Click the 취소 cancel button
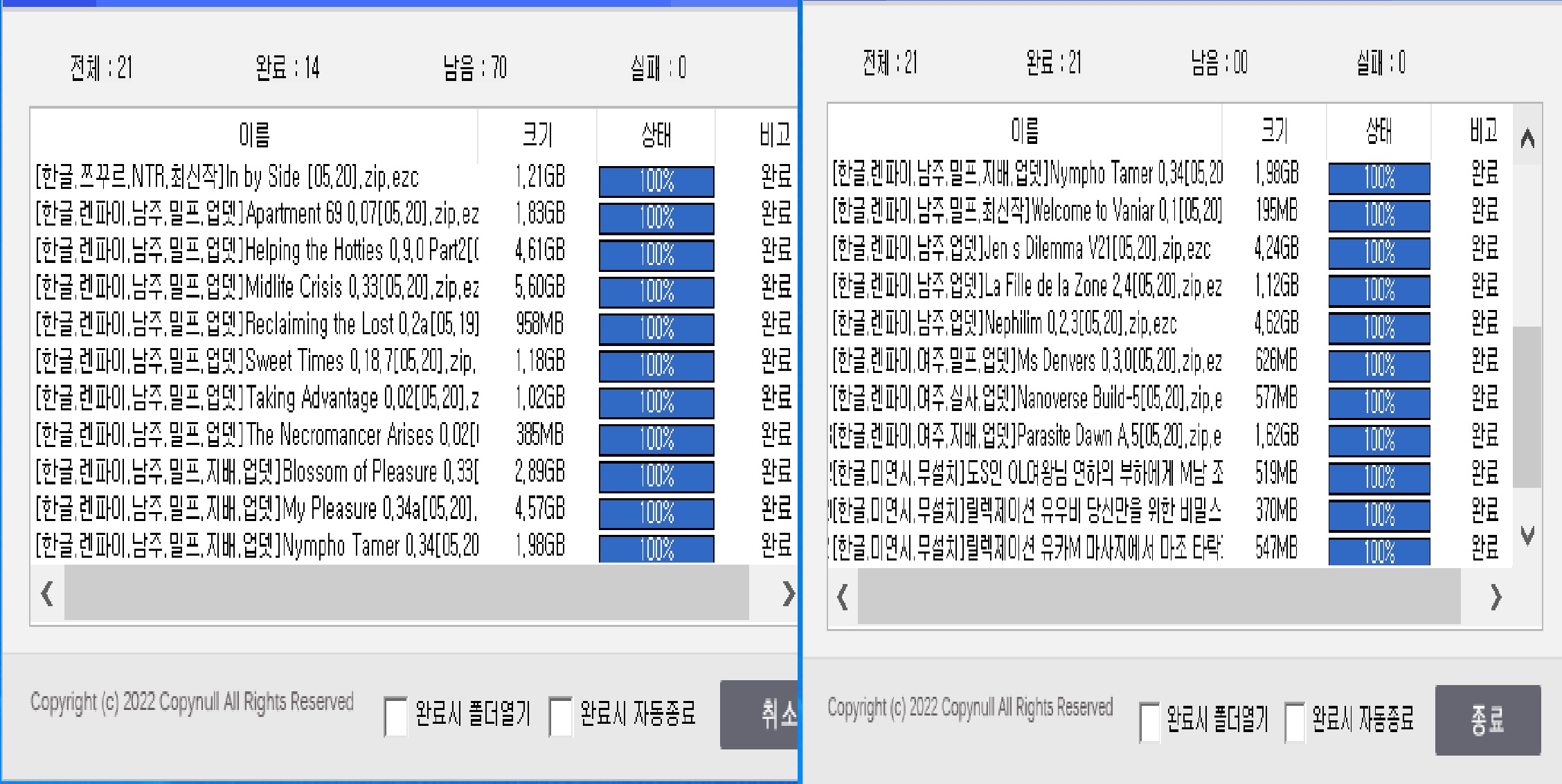Viewport: 1562px width, 784px height. pos(760,714)
